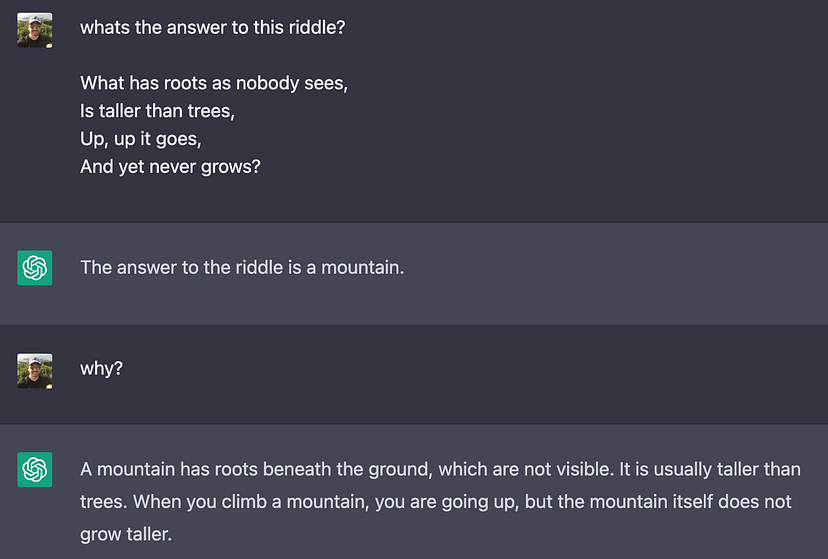This screenshot has height=559, width=828.
Task: Click "The answer to the riddle is a mountain."
Action: pos(242,268)
